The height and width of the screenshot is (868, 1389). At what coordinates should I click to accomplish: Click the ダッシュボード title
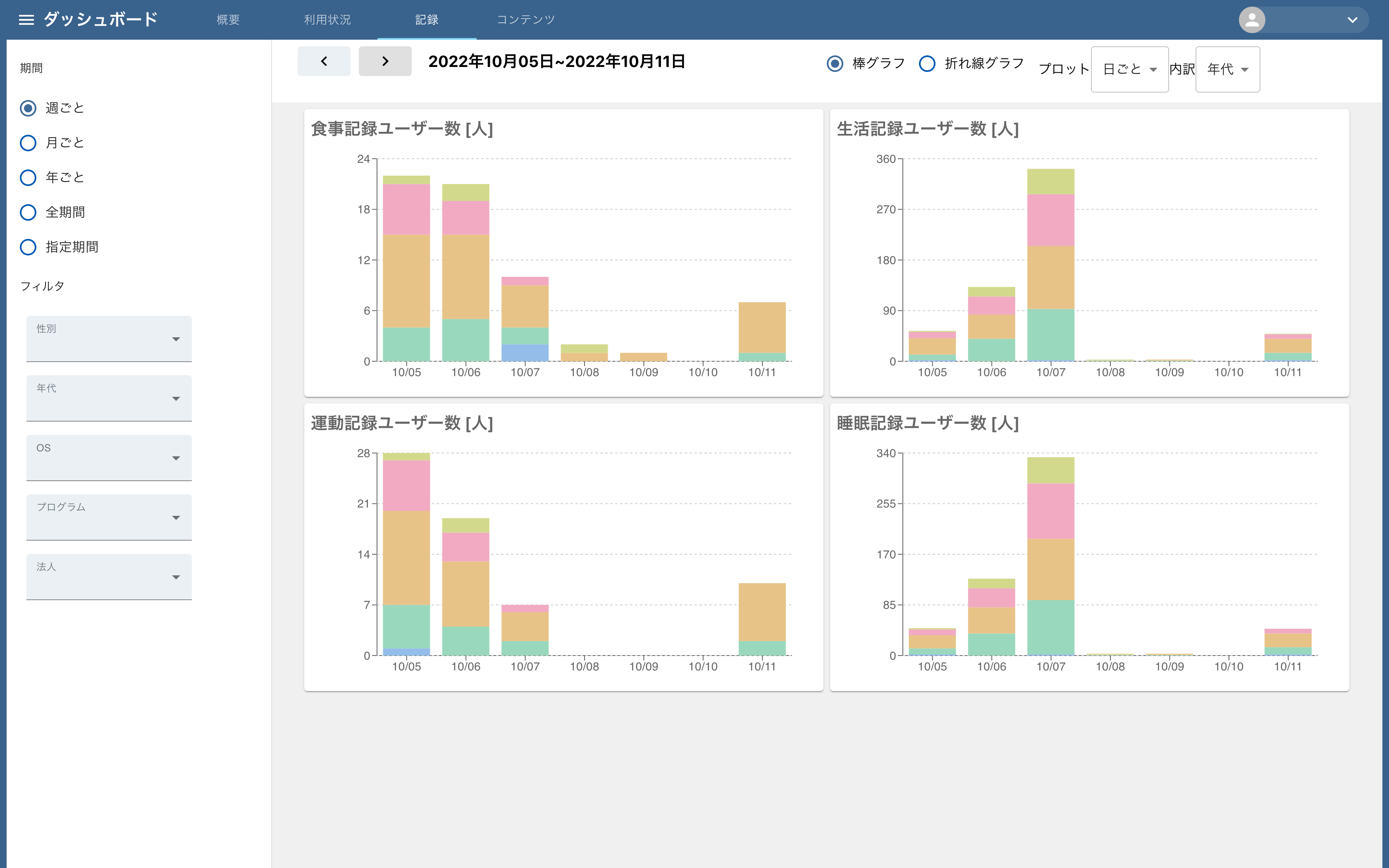coord(100,20)
